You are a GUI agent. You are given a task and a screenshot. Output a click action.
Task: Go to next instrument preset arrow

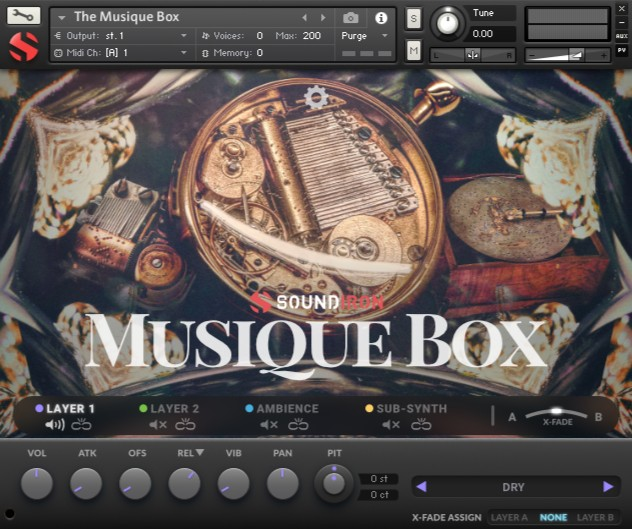coord(323,17)
